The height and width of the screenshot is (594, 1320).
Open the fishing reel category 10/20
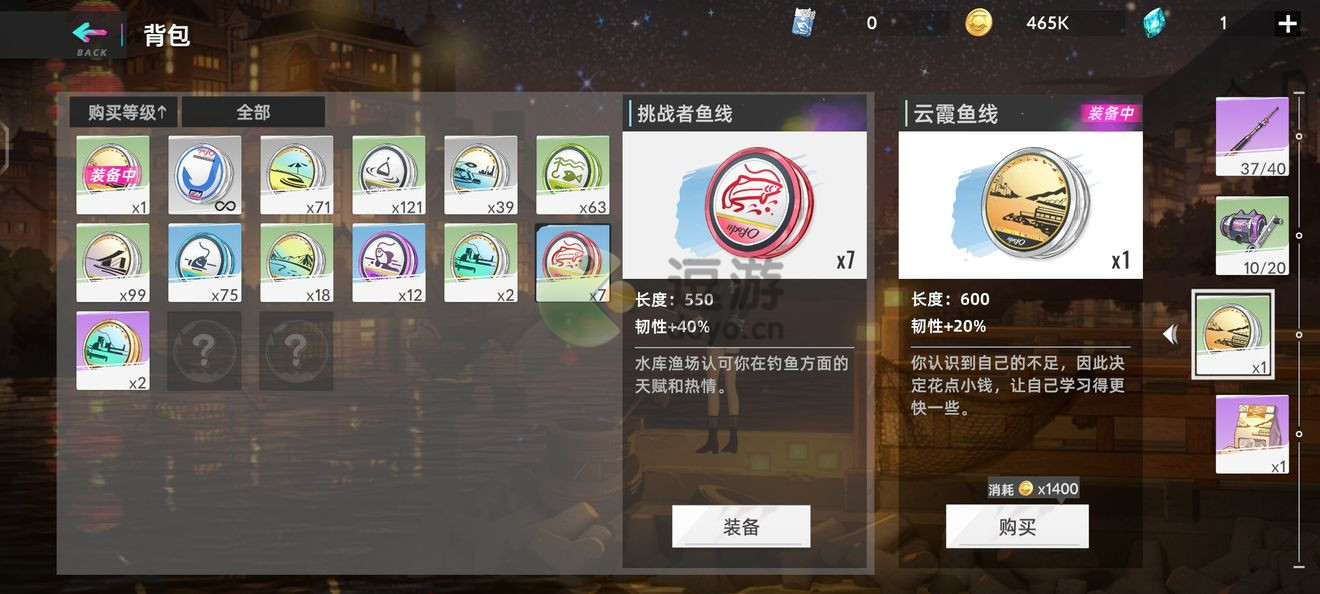click(x=1252, y=236)
